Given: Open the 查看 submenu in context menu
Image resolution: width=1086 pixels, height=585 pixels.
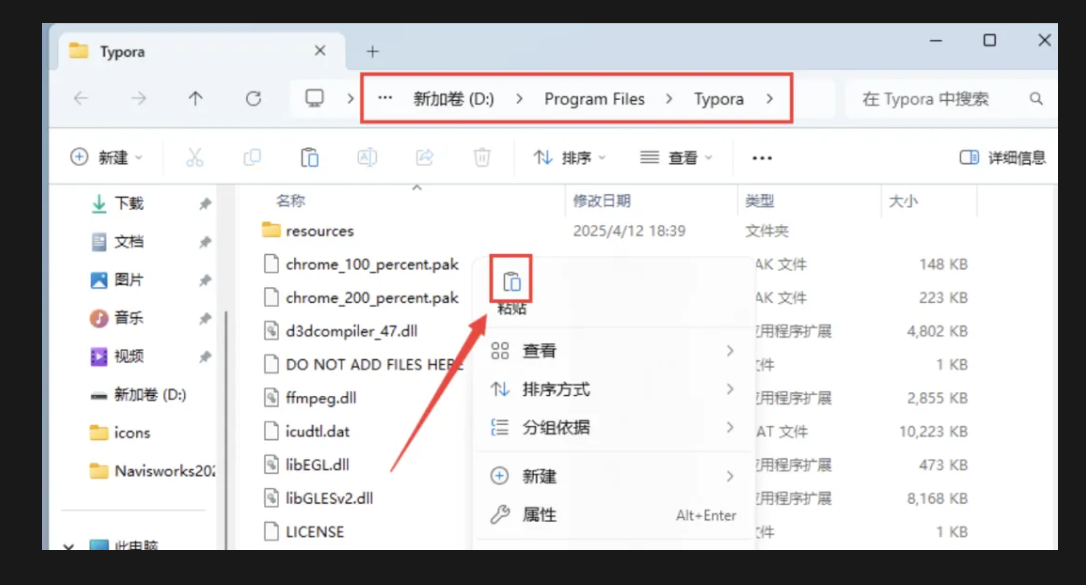Looking at the screenshot, I should [x=613, y=351].
